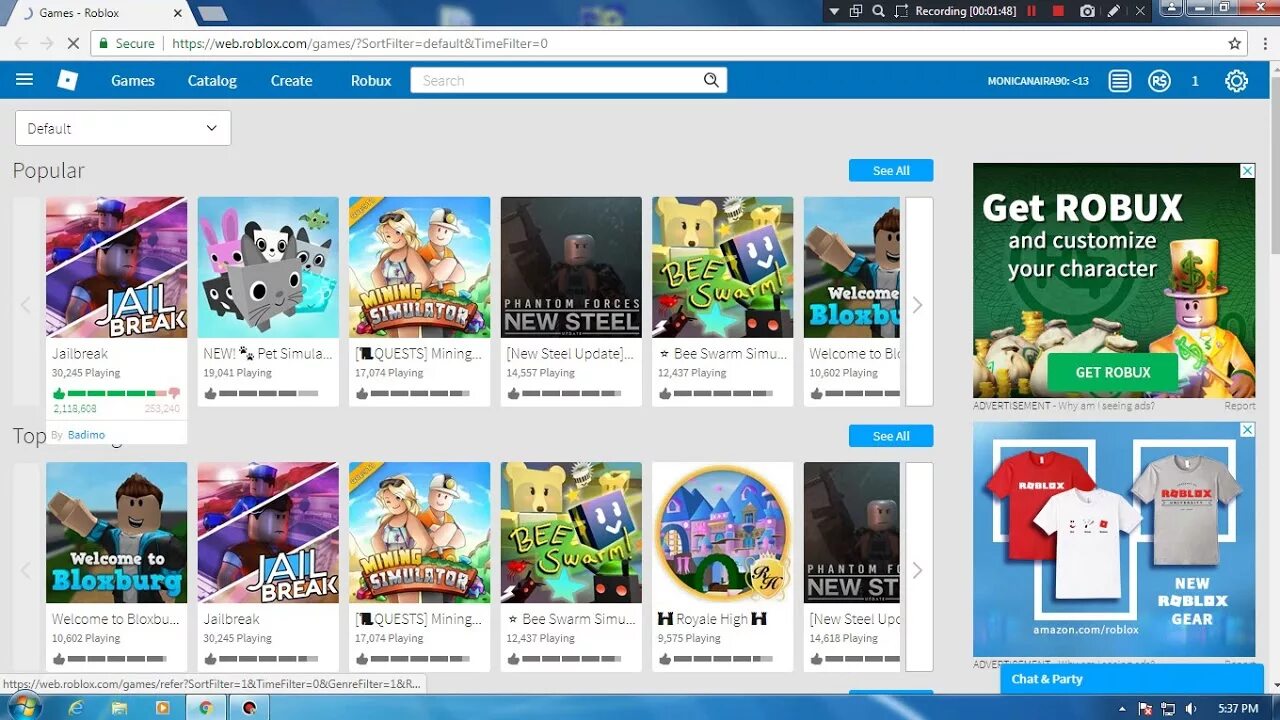Click See All for Popular
1280x720 pixels.
(x=891, y=170)
